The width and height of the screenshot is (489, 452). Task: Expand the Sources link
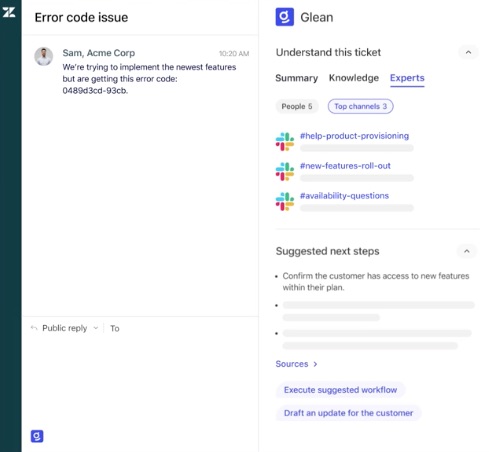point(296,364)
